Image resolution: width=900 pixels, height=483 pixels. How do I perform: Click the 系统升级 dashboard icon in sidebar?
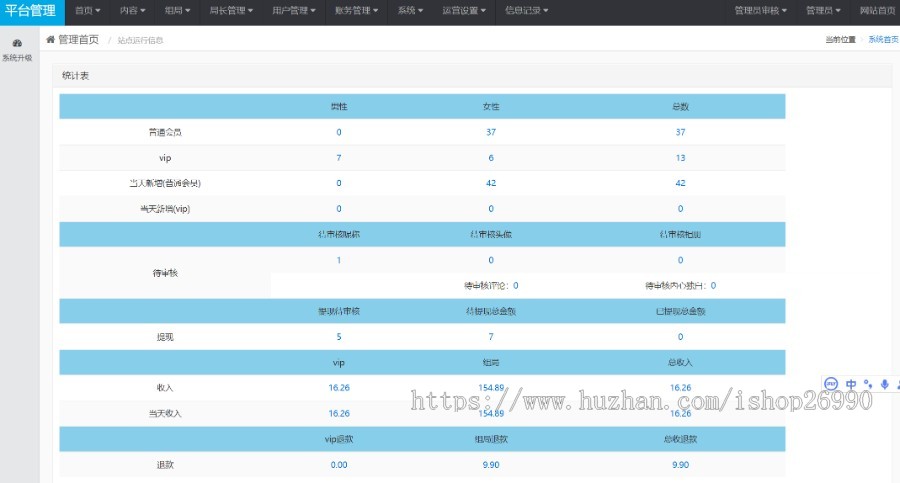pyautogui.click(x=17, y=43)
